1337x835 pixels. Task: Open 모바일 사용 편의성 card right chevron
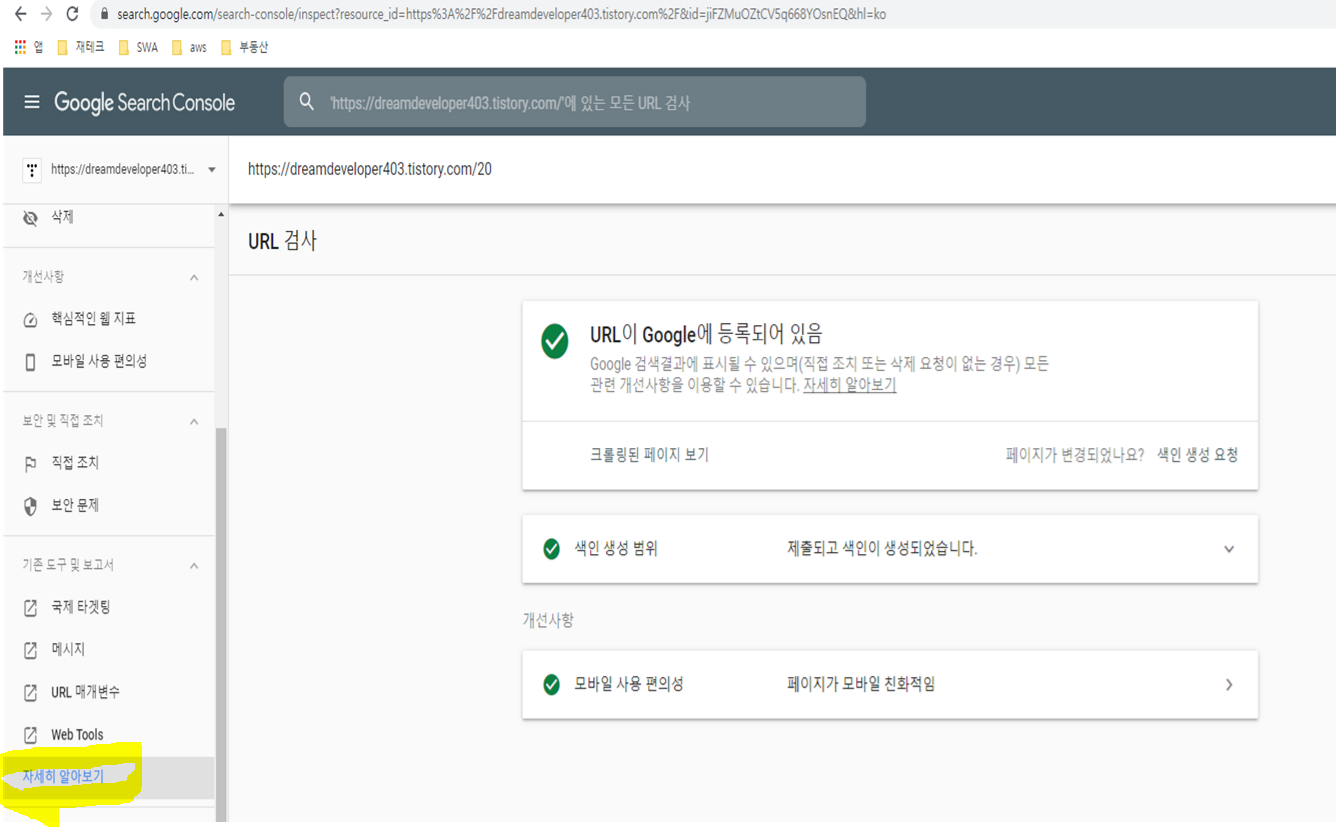pos(1229,685)
